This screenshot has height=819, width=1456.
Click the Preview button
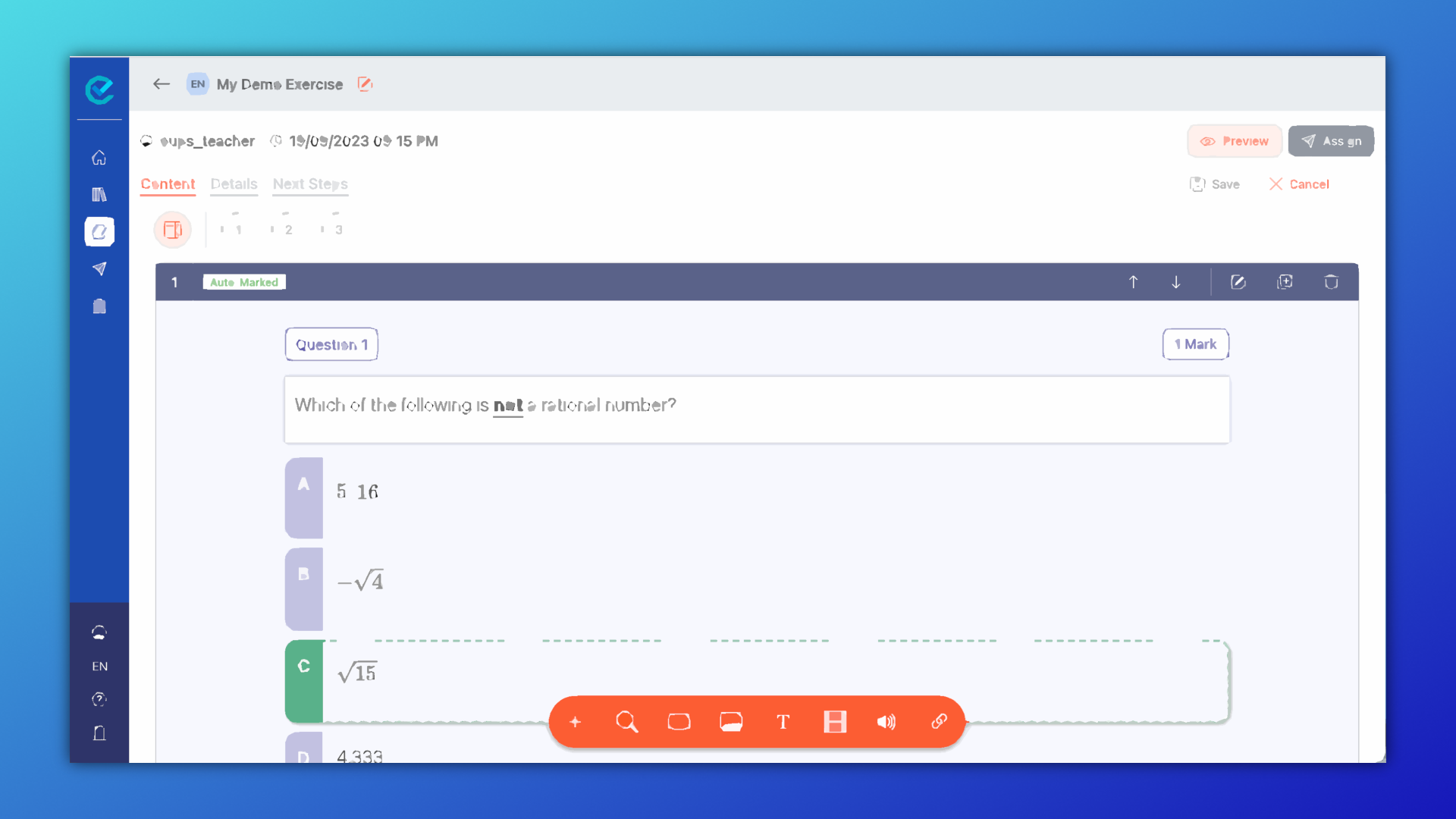pos(1234,141)
